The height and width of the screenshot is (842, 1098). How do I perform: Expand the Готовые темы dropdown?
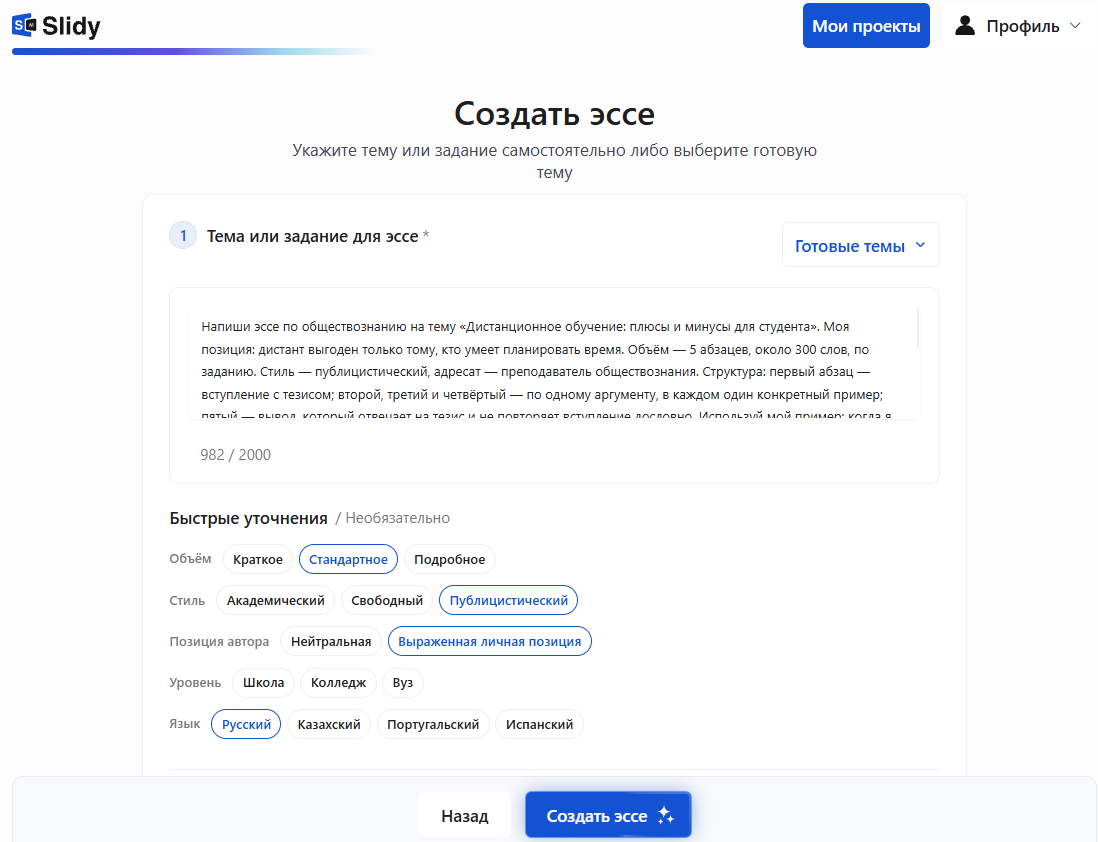[861, 245]
